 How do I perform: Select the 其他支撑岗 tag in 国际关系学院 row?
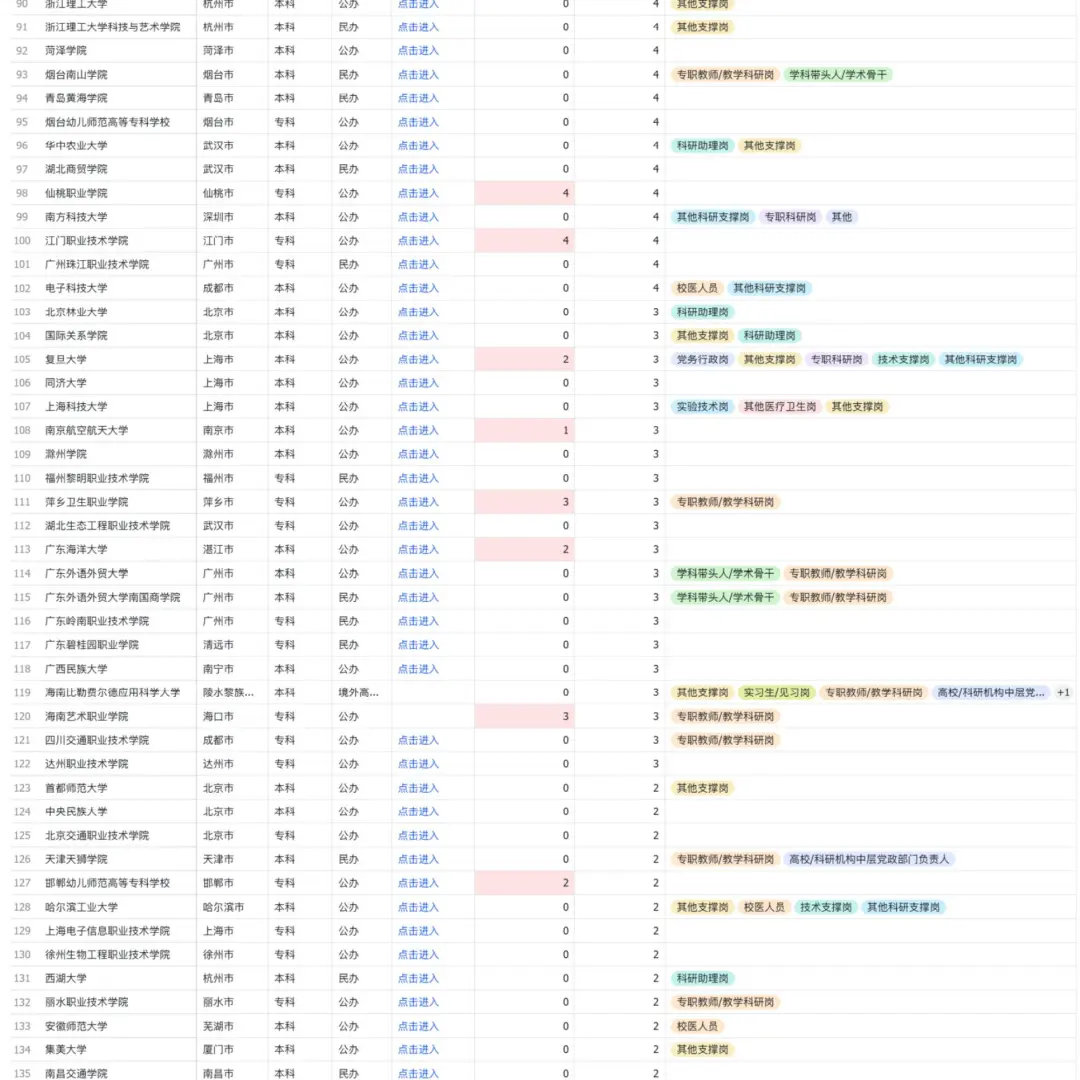point(702,335)
